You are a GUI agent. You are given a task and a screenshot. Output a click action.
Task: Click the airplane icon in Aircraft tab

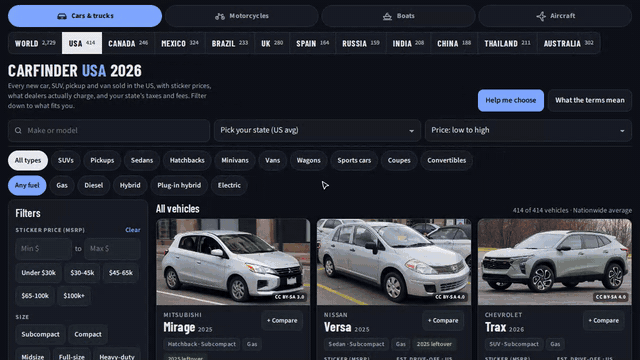[541, 16]
